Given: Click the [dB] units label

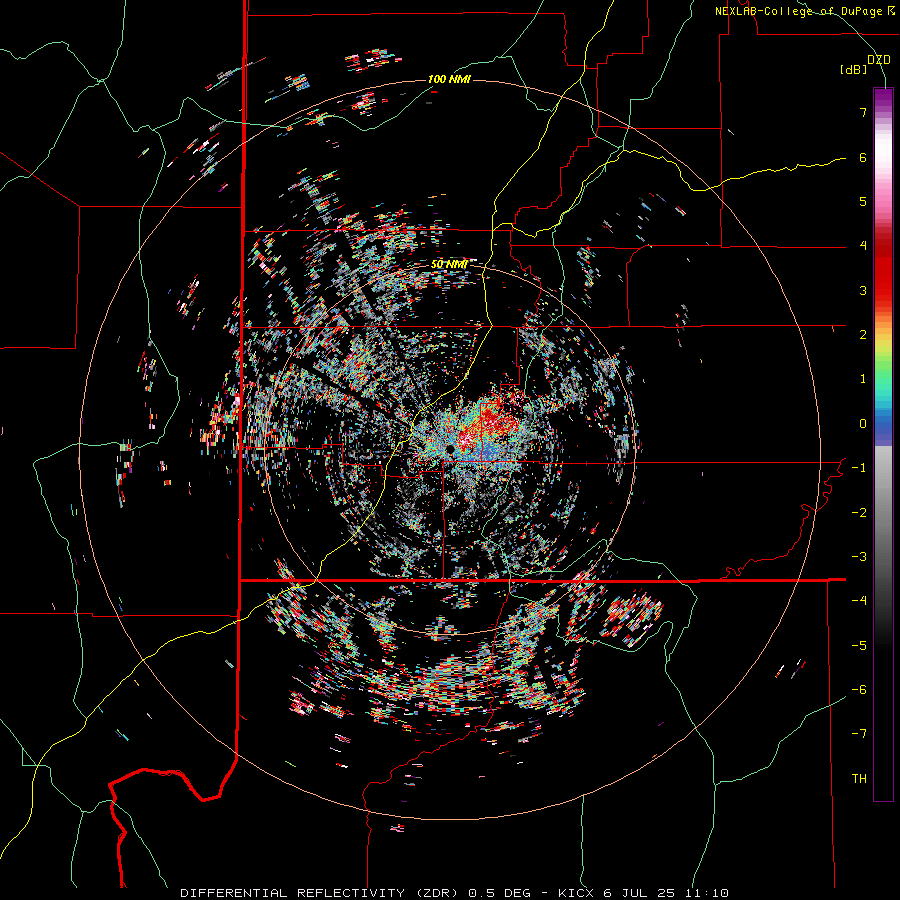Looking at the screenshot, I should click(x=854, y=69).
